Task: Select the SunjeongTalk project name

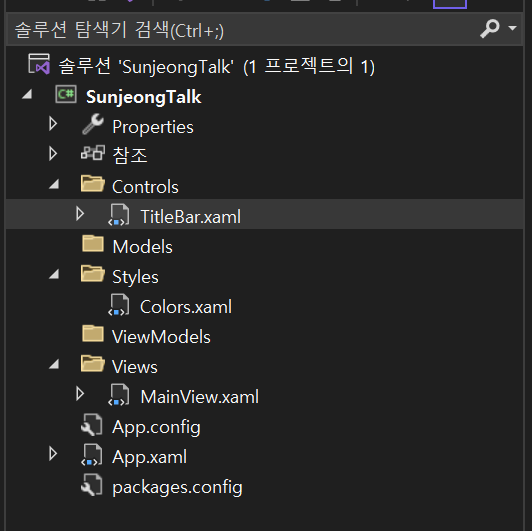Action: pos(144,97)
